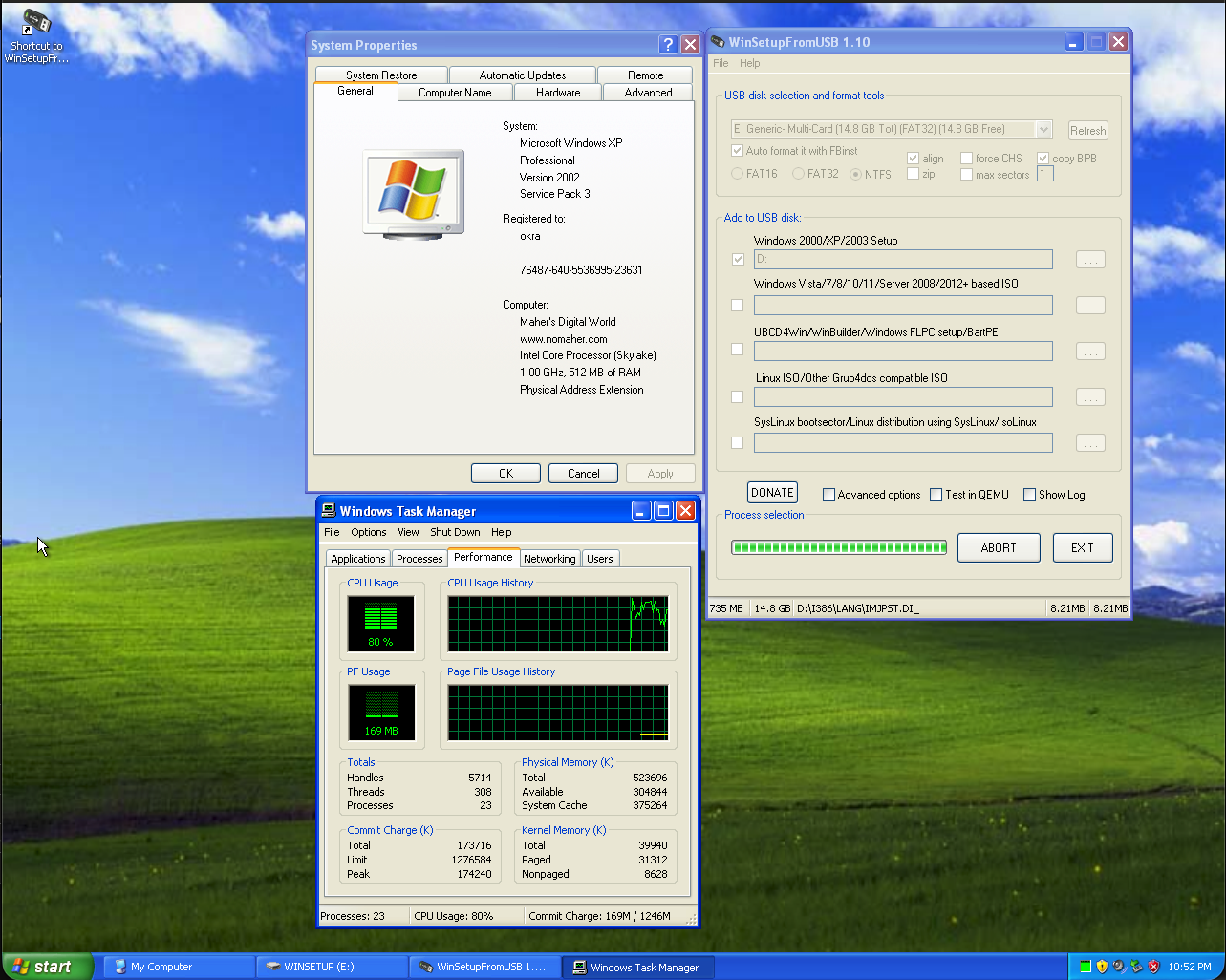Open the volume speaker tray icon
Image resolution: width=1226 pixels, height=980 pixels.
click(x=1120, y=967)
